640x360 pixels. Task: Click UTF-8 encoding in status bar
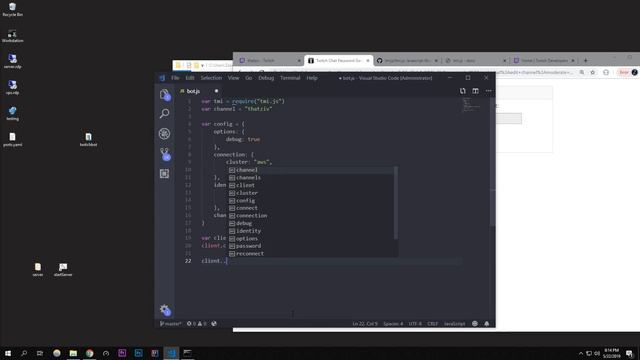[415, 324]
